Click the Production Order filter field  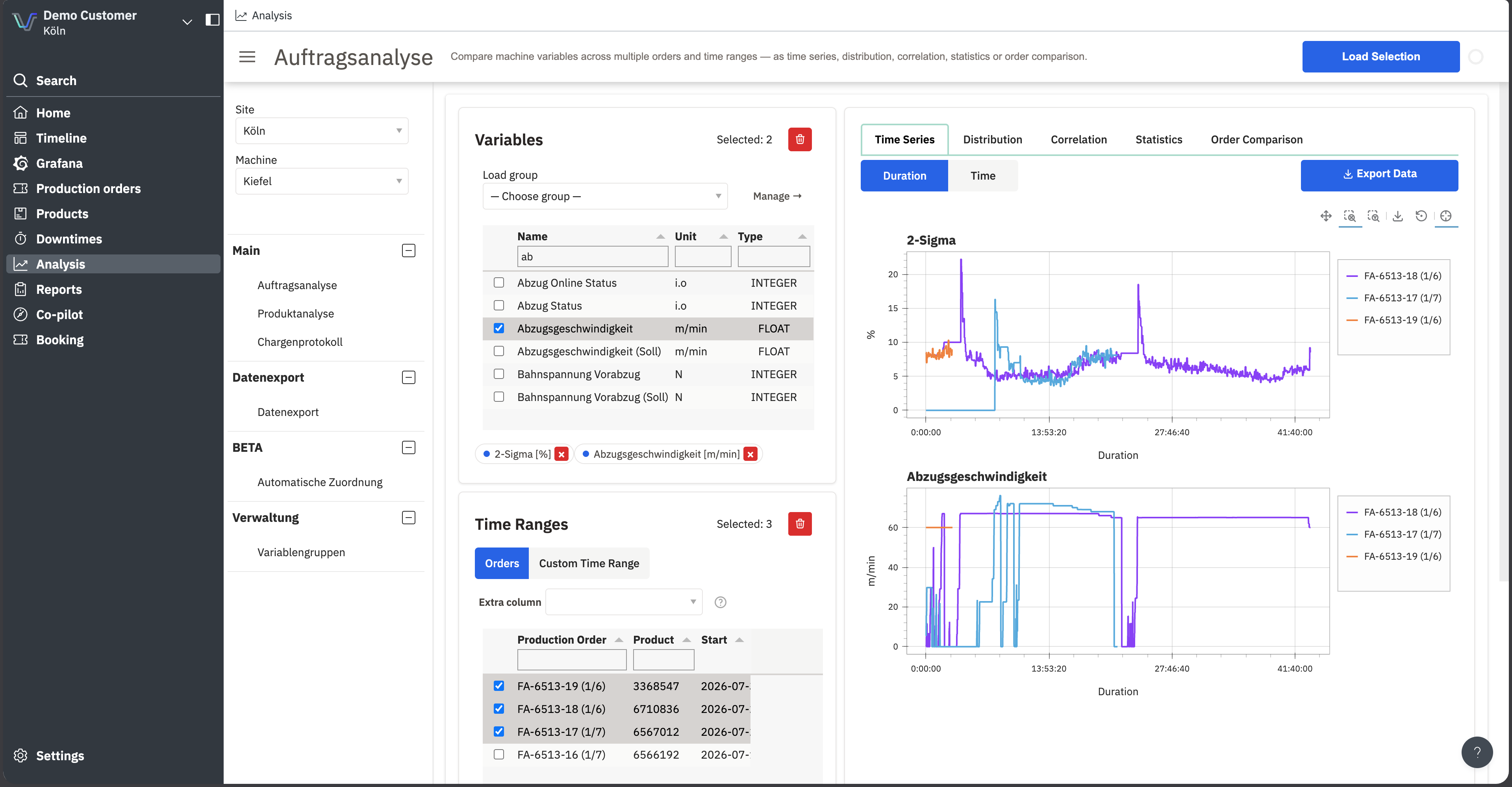pyautogui.click(x=572, y=659)
